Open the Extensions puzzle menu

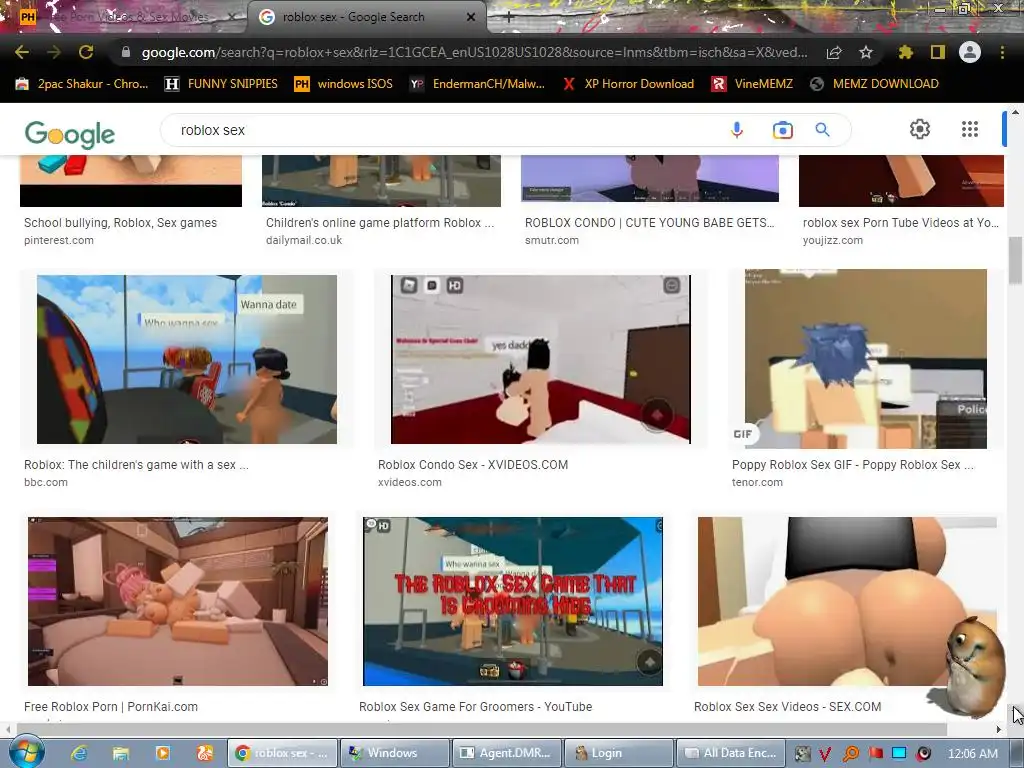coord(905,52)
